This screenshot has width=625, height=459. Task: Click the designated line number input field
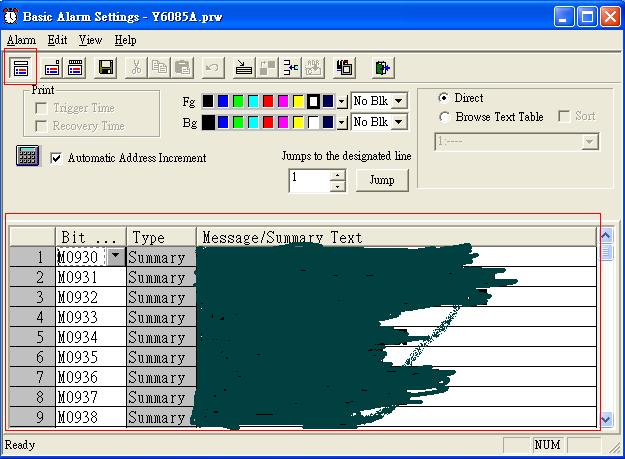[309, 180]
